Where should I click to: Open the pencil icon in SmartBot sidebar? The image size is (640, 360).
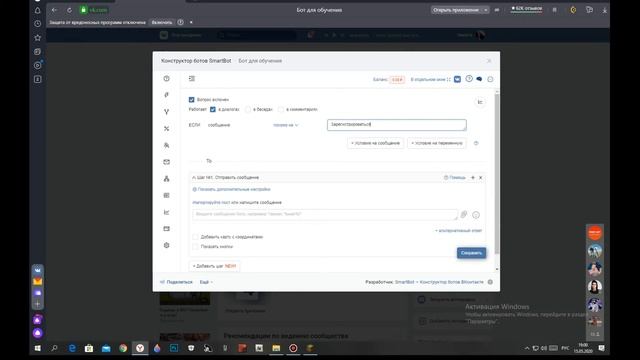tap(167, 95)
